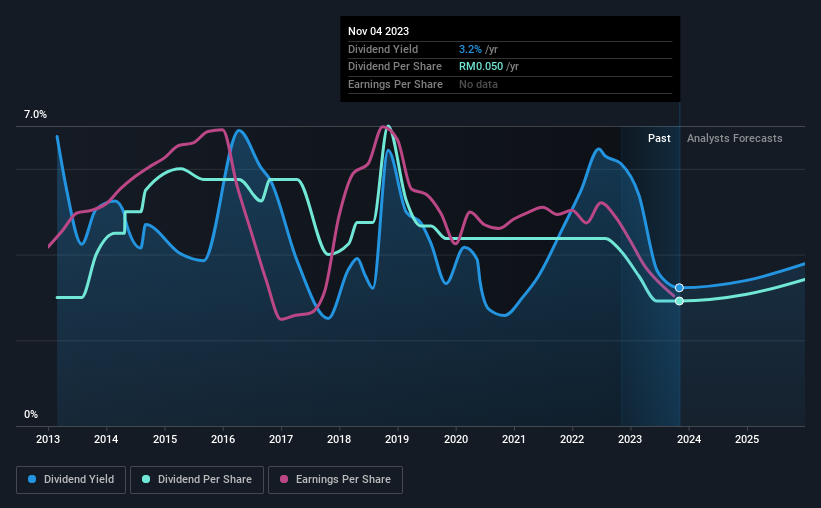This screenshot has height=508, width=821.
Task: Toggle the Earnings Per Share legend series
Action: pos(335,480)
